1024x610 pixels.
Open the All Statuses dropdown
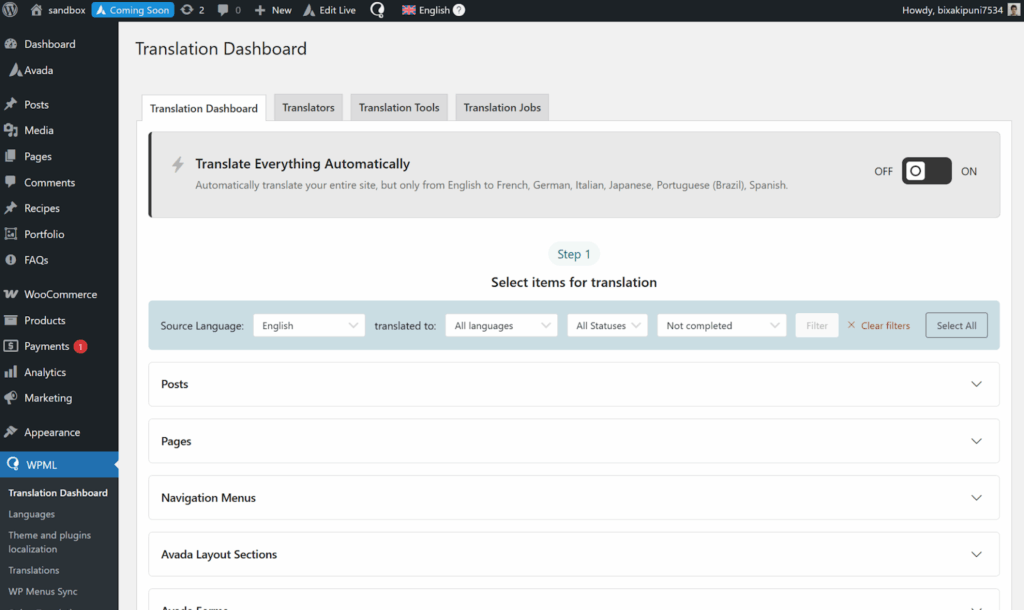[x=607, y=325]
